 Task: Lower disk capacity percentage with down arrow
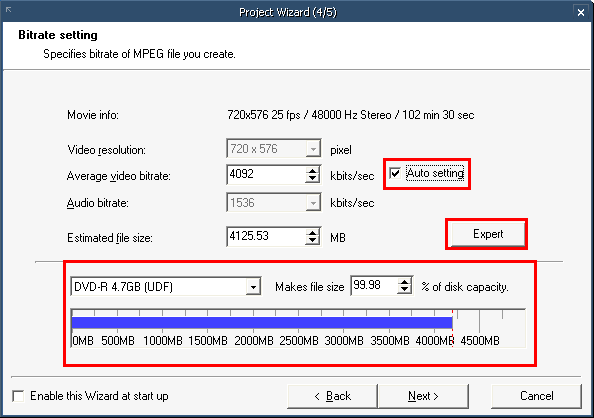405,290
